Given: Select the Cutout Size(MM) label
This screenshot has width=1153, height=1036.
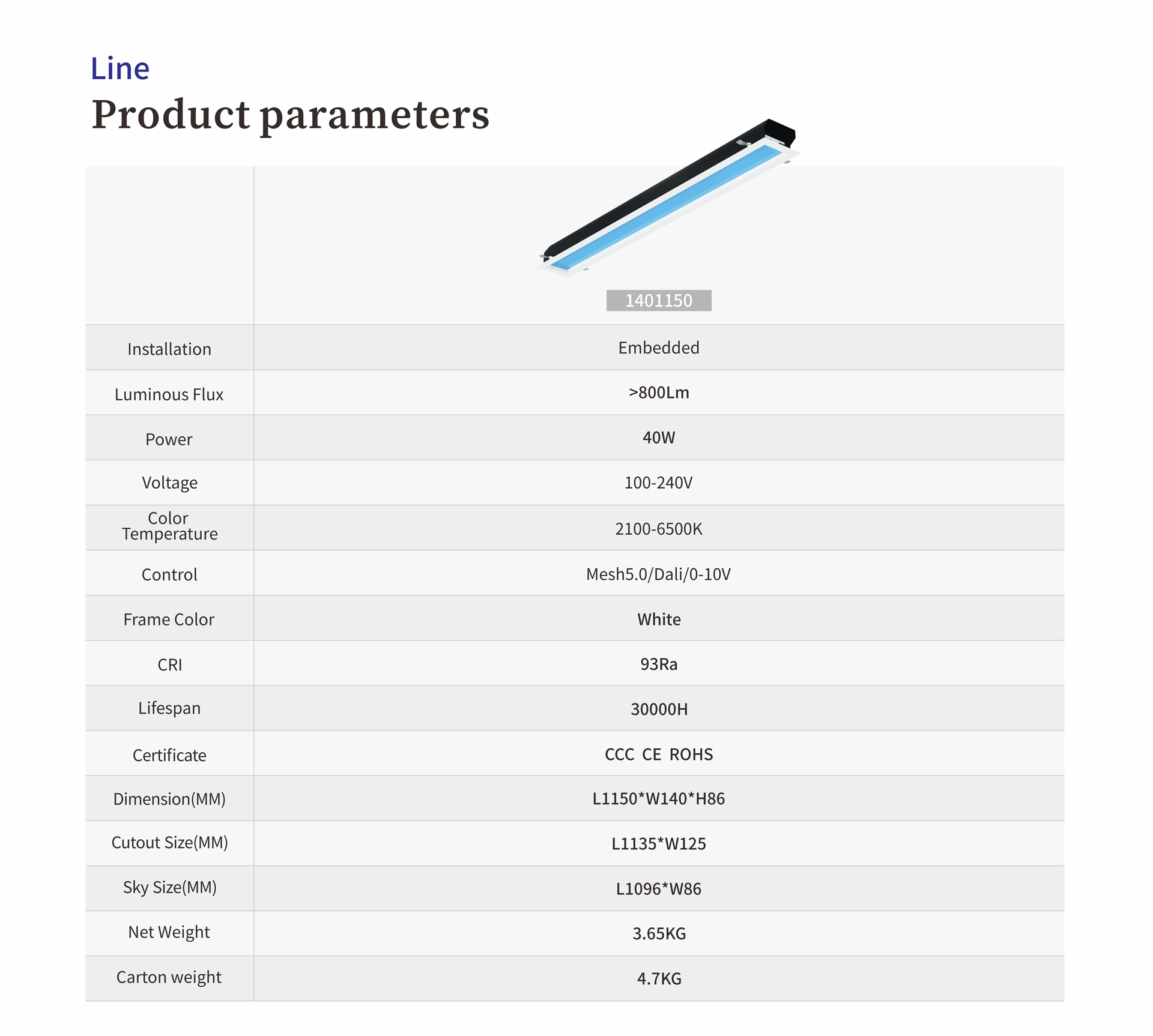Looking at the screenshot, I should coord(169,843).
